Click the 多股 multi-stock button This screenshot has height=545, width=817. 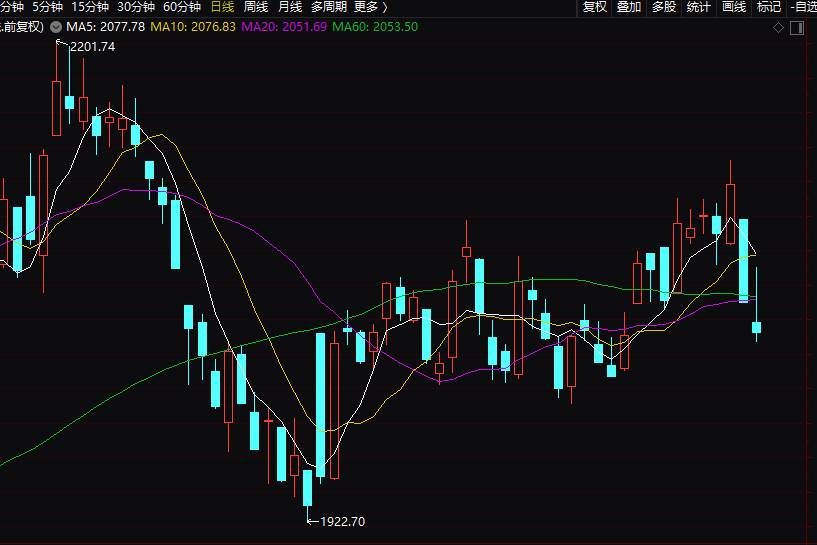[x=664, y=7]
